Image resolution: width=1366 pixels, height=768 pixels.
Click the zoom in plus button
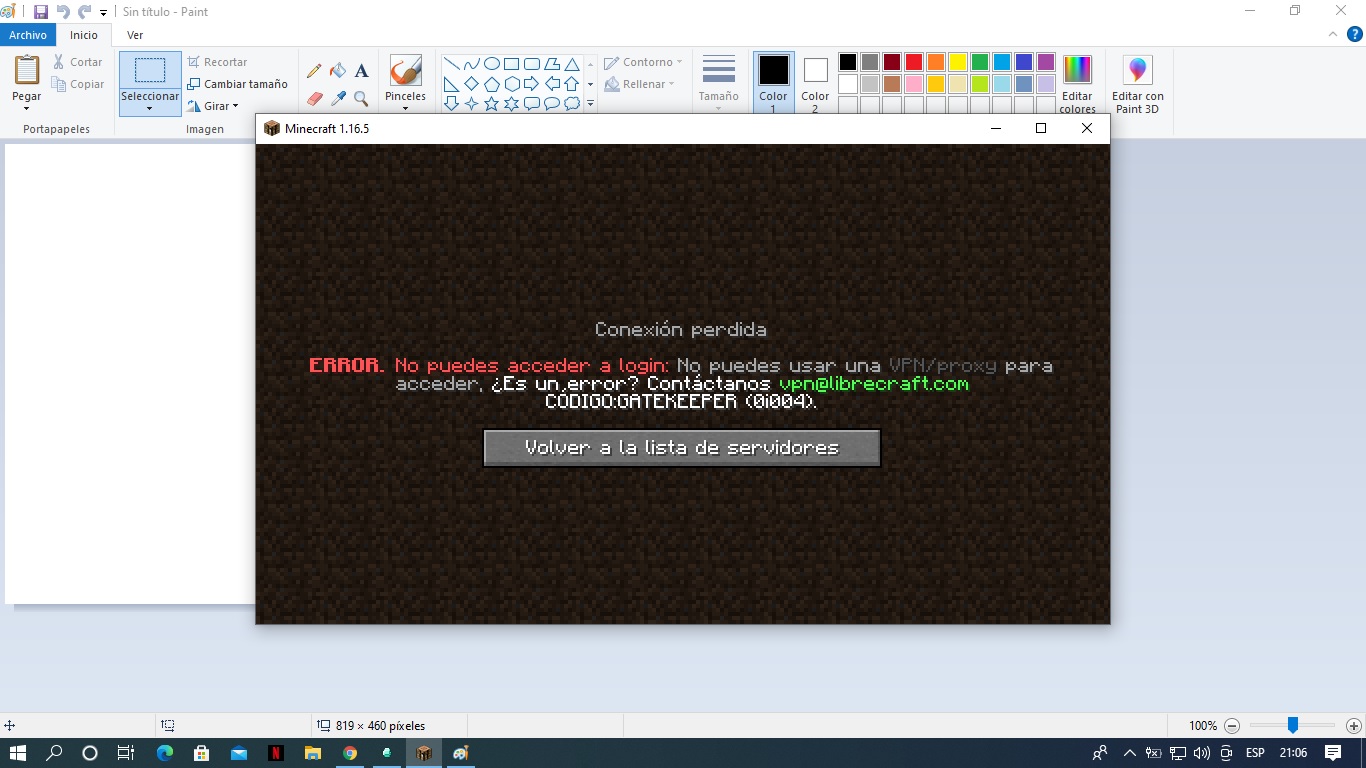(x=1354, y=726)
